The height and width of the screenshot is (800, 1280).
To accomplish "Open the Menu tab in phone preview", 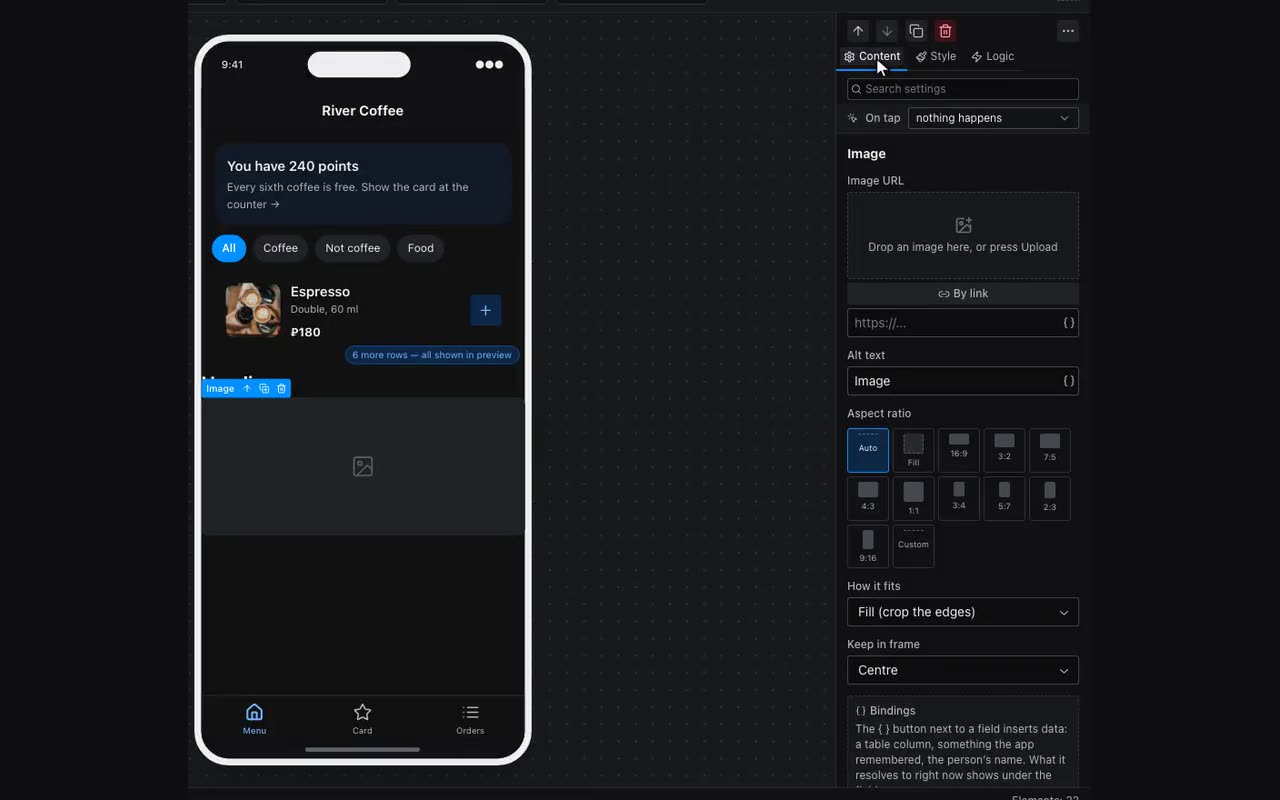I will (255, 718).
